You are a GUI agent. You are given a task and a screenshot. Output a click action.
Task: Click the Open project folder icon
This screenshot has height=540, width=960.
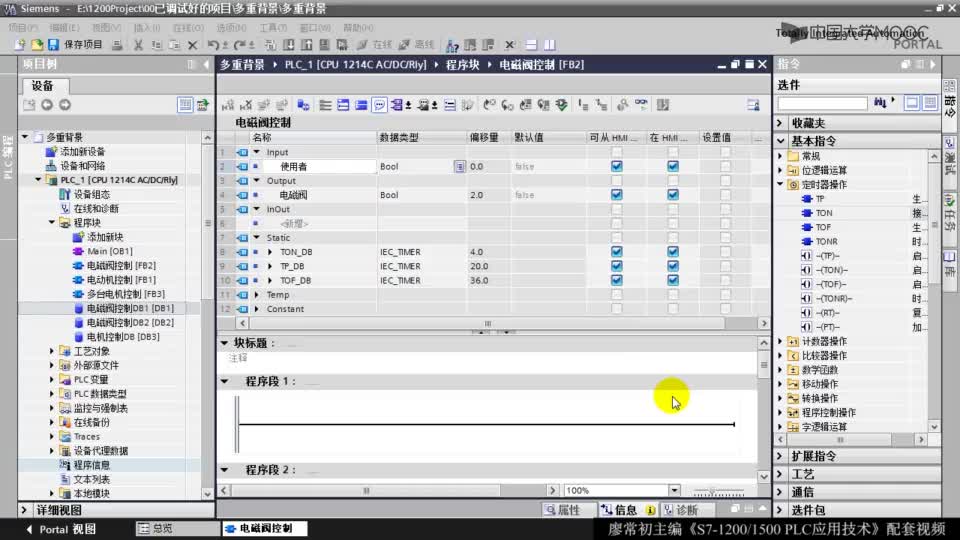pos(37,45)
